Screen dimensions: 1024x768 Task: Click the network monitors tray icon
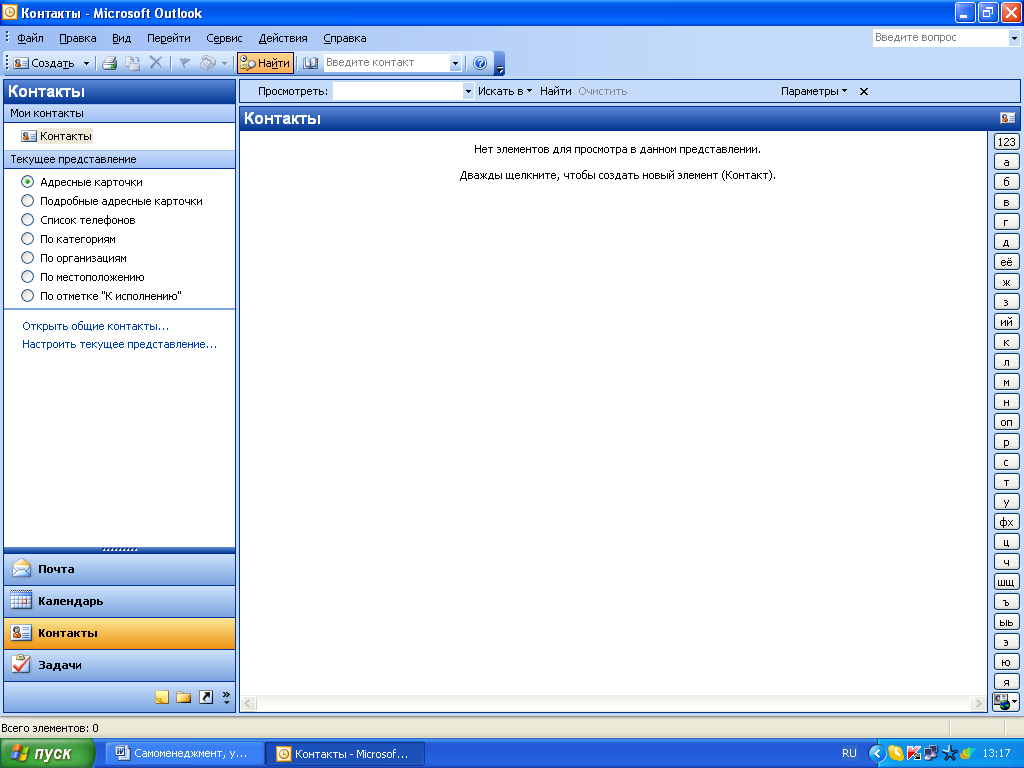coord(931,753)
